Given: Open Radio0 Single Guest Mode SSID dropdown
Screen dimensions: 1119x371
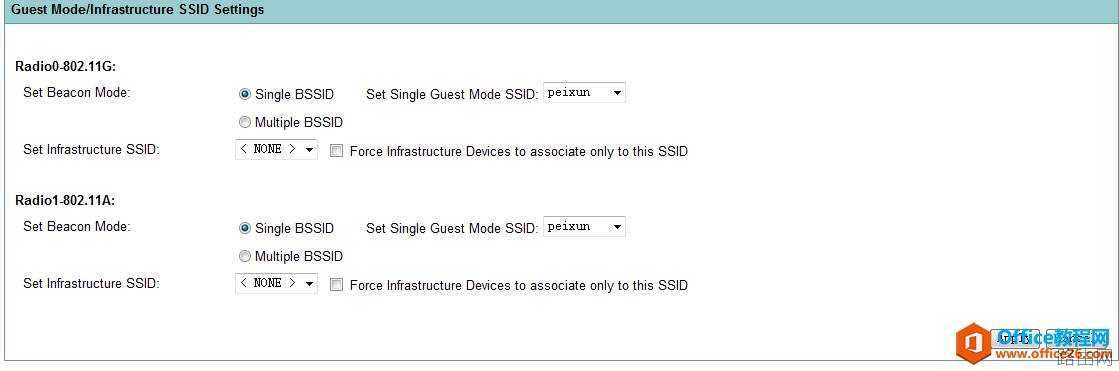Looking at the screenshot, I should [x=584, y=93].
